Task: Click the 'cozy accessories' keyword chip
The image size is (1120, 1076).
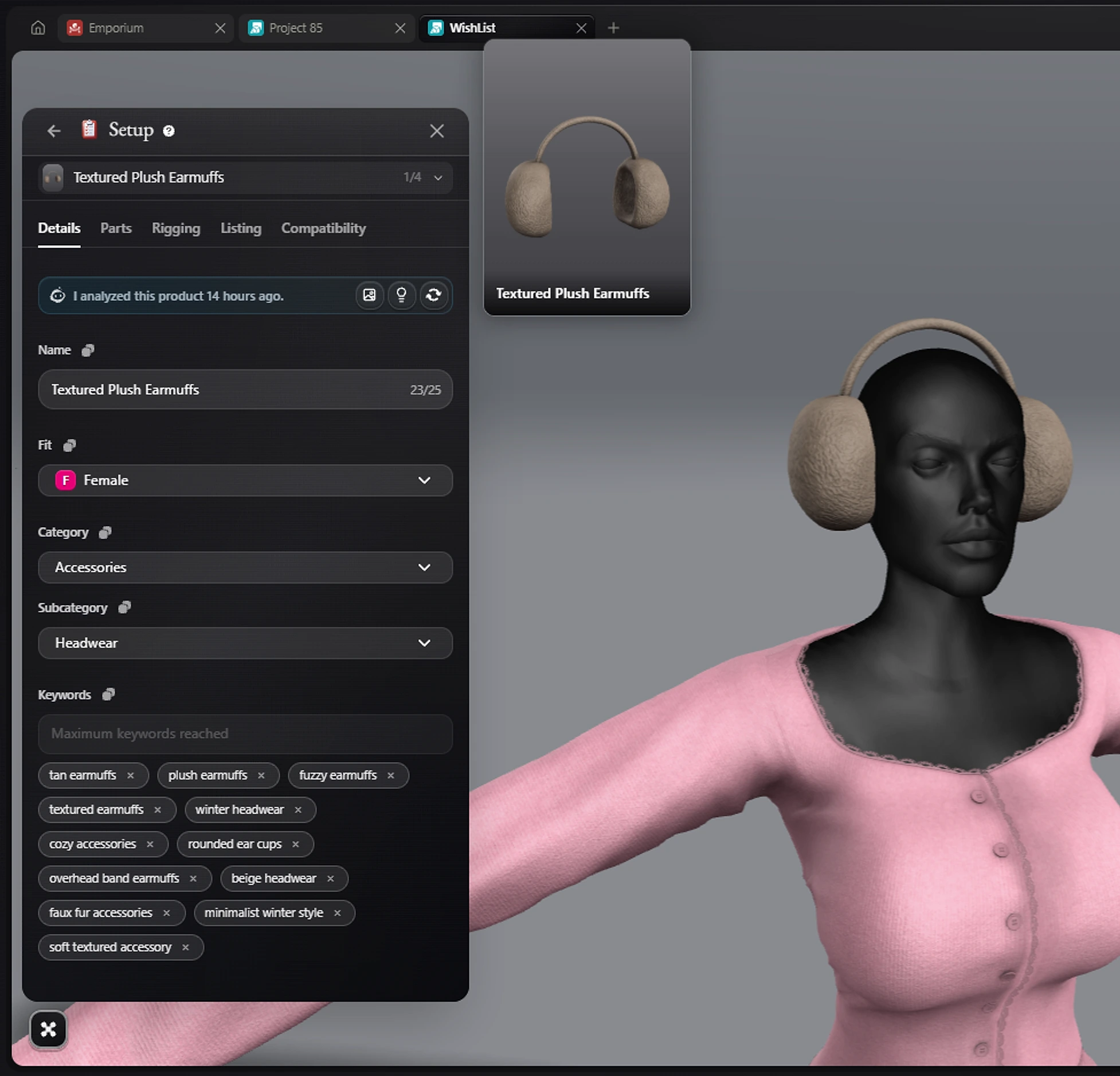Action: [103, 844]
